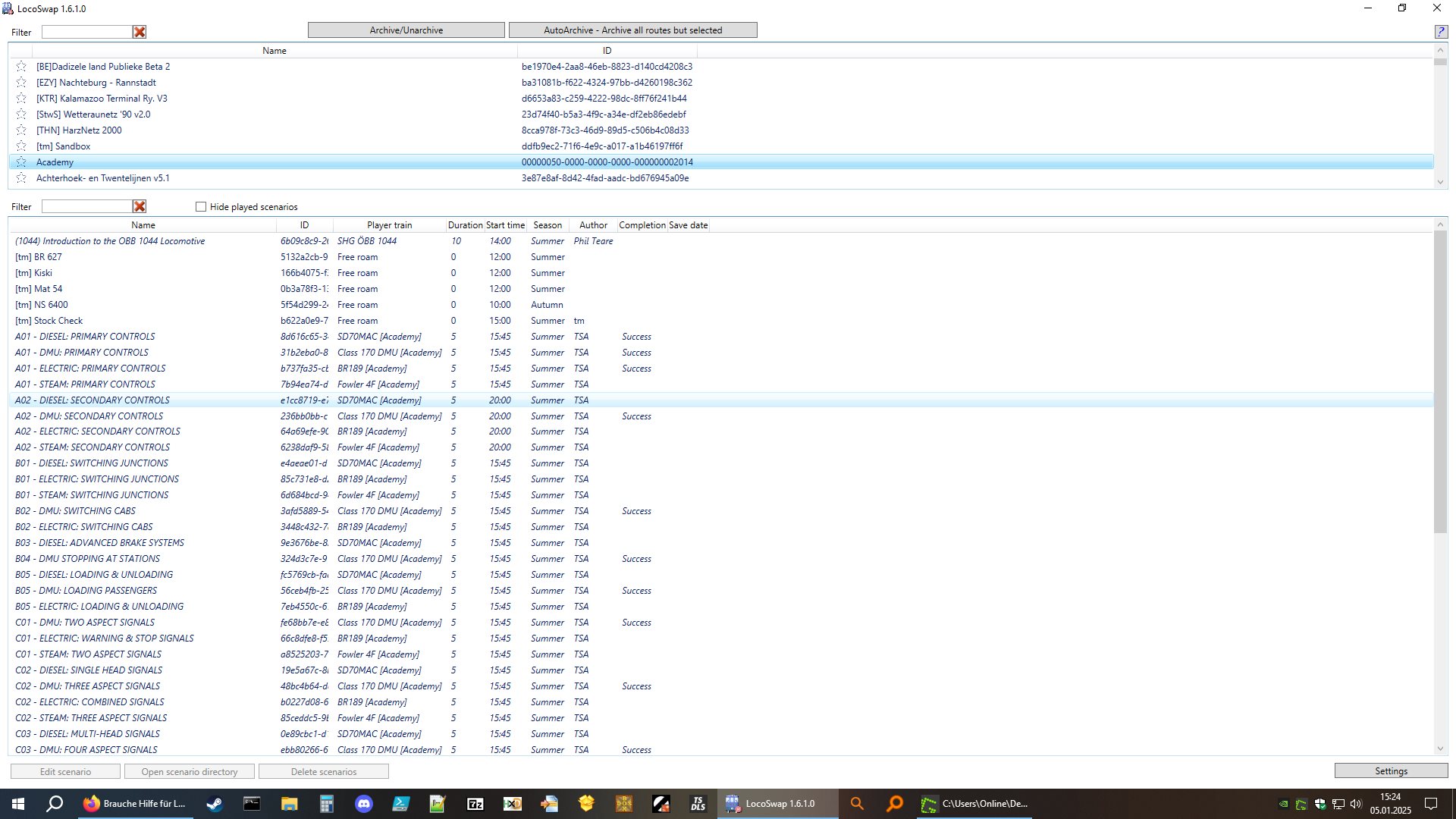Open Calculator from the taskbar
The height and width of the screenshot is (819, 1456).
[x=326, y=804]
